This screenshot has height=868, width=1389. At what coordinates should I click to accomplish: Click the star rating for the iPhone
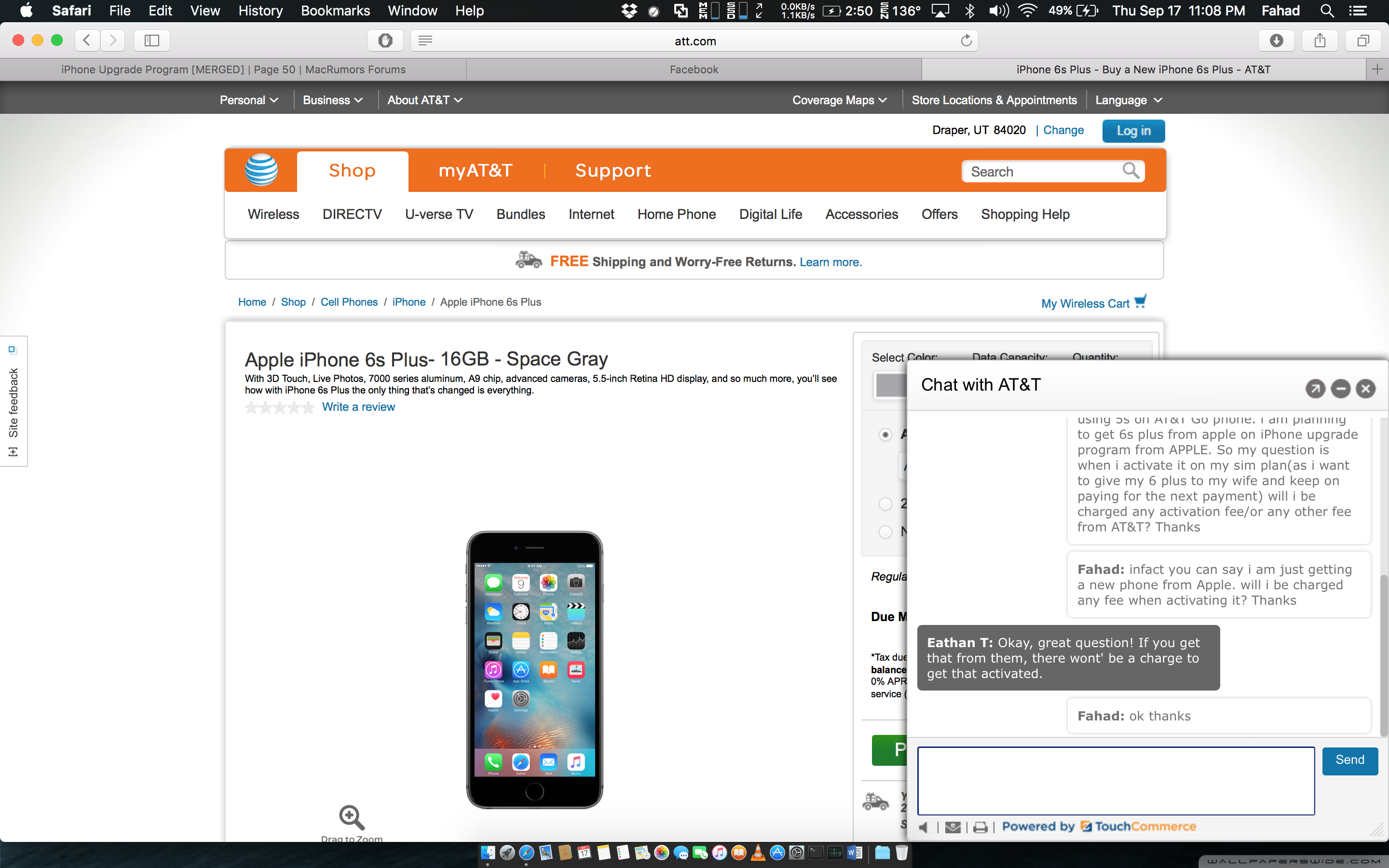(x=280, y=407)
